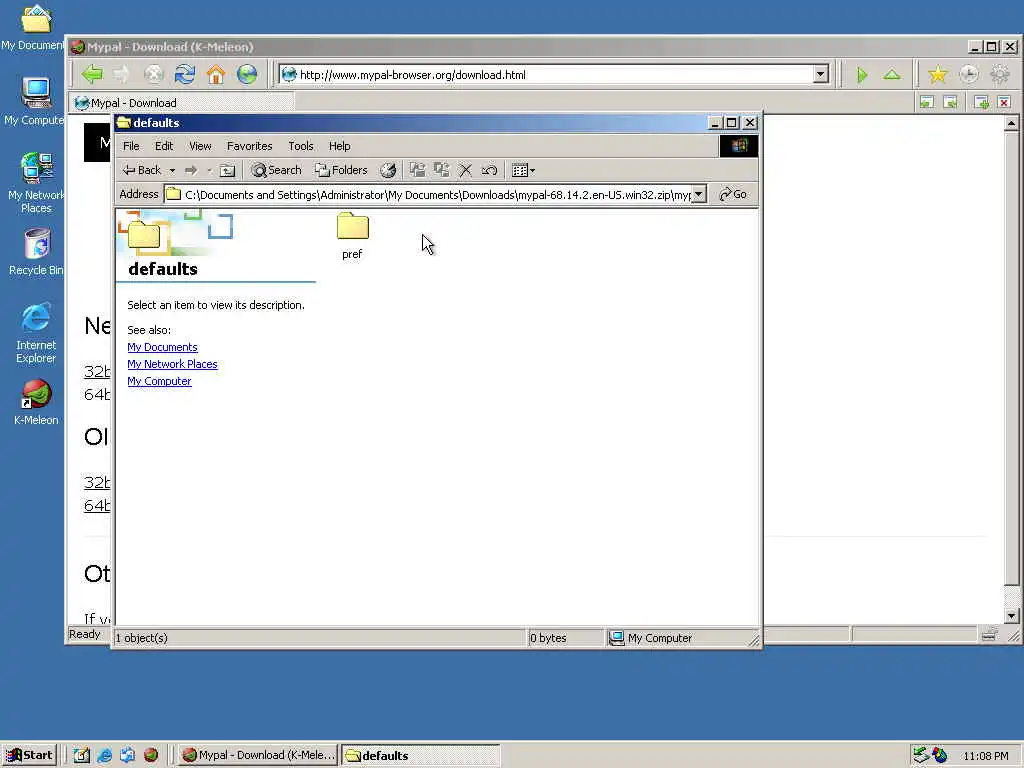
Task: Reload the page in K-Meleon
Action: [x=185, y=74]
